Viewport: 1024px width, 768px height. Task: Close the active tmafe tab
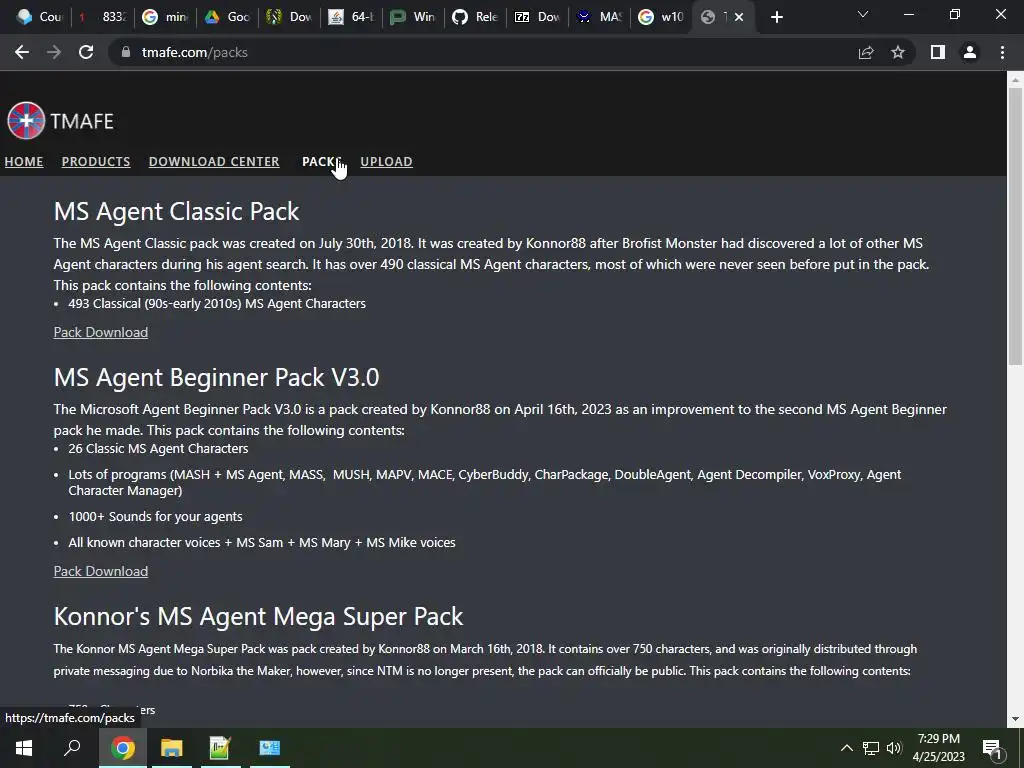coord(739,17)
